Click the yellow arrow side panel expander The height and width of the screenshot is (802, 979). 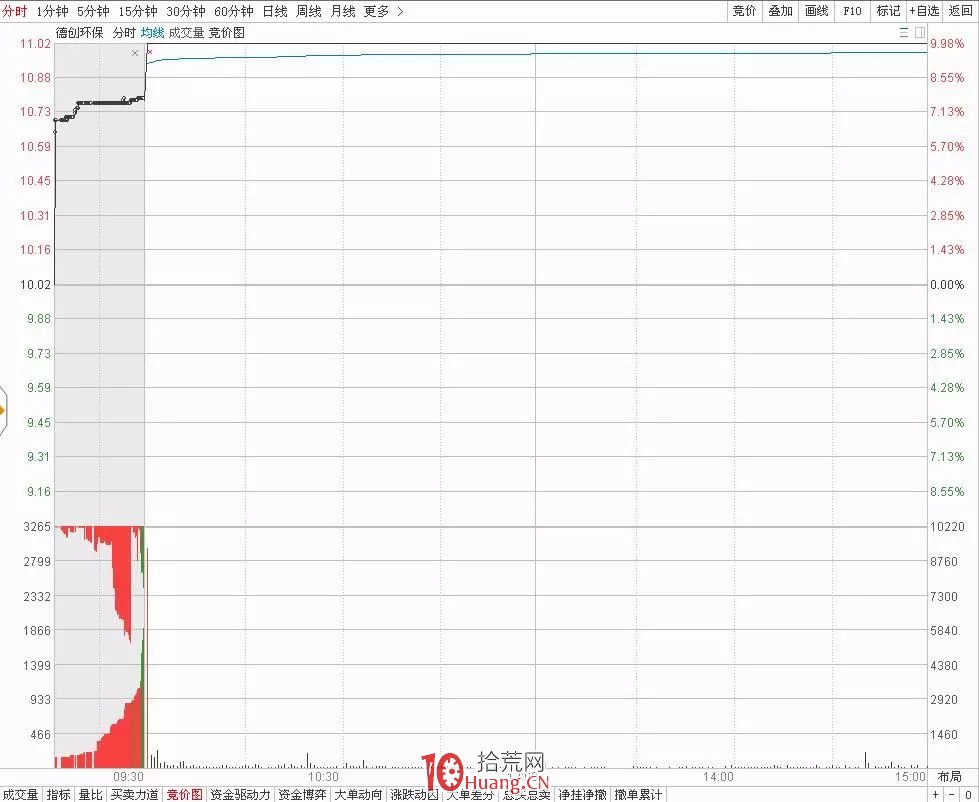click(2, 410)
